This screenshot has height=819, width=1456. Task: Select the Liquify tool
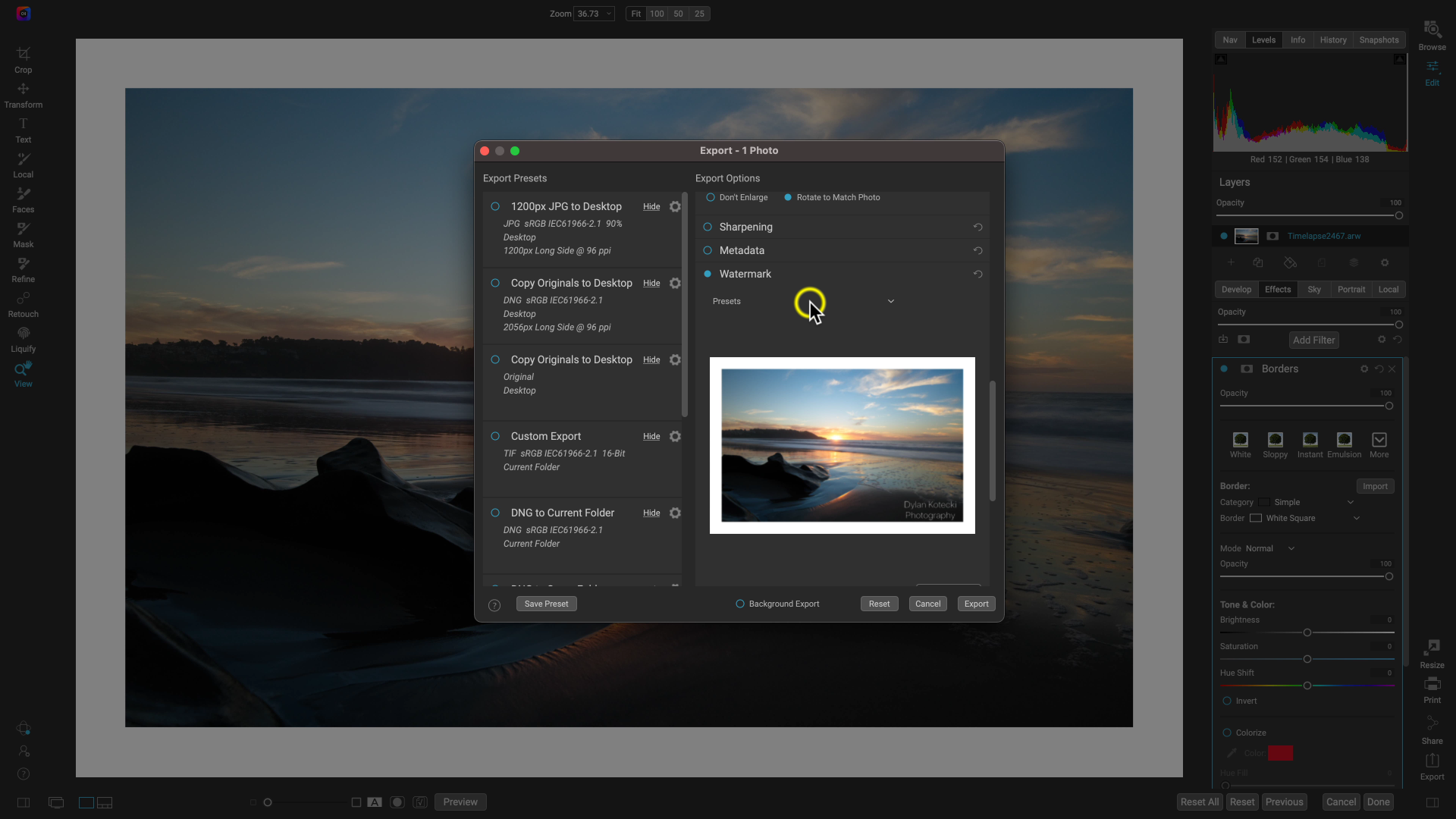pyautogui.click(x=24, y=340)
